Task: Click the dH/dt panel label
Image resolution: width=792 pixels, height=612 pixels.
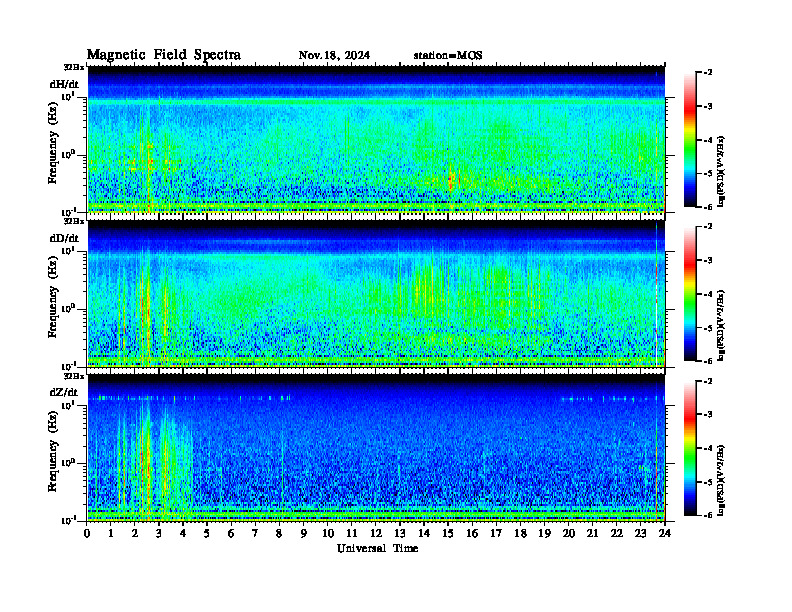Action: [64, 84]
